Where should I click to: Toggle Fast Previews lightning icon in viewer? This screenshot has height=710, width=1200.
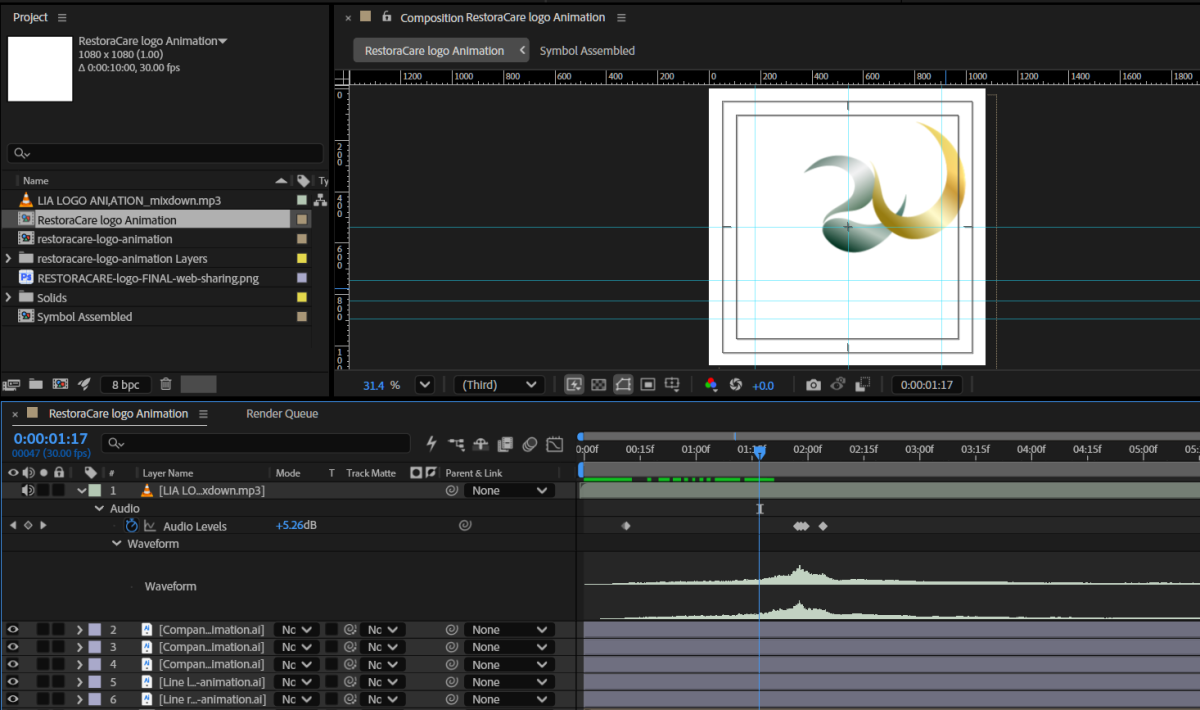[574, 385]
